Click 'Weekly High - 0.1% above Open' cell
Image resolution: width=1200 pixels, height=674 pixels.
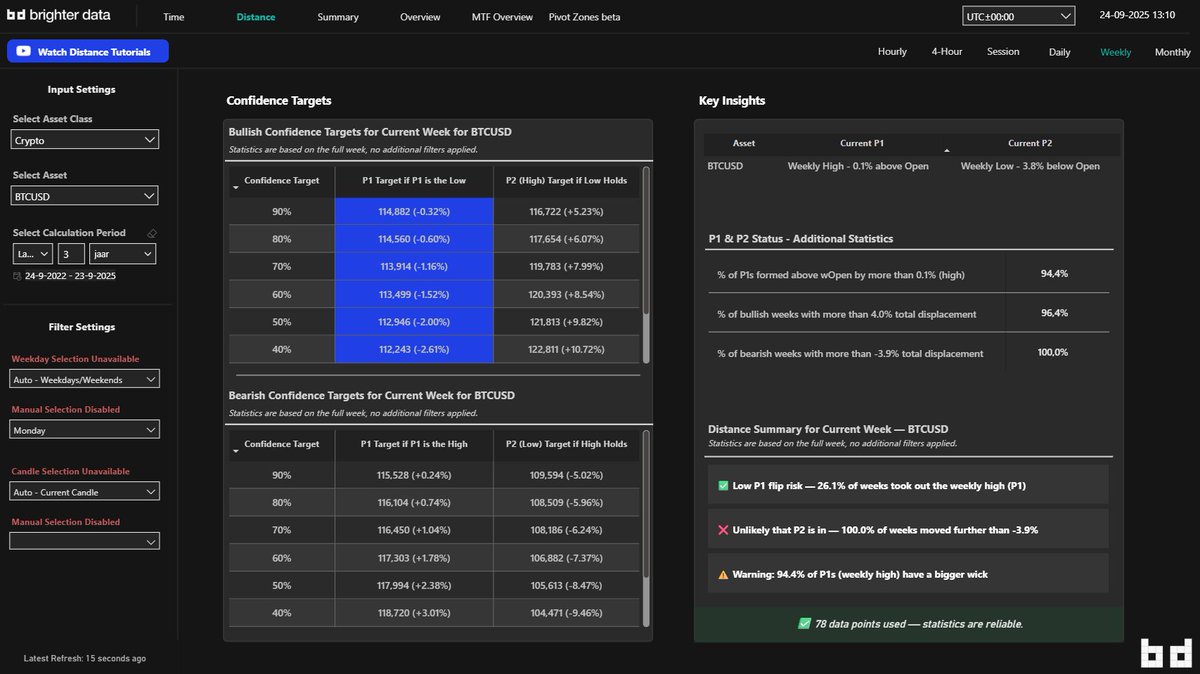[x=858, y=166]
